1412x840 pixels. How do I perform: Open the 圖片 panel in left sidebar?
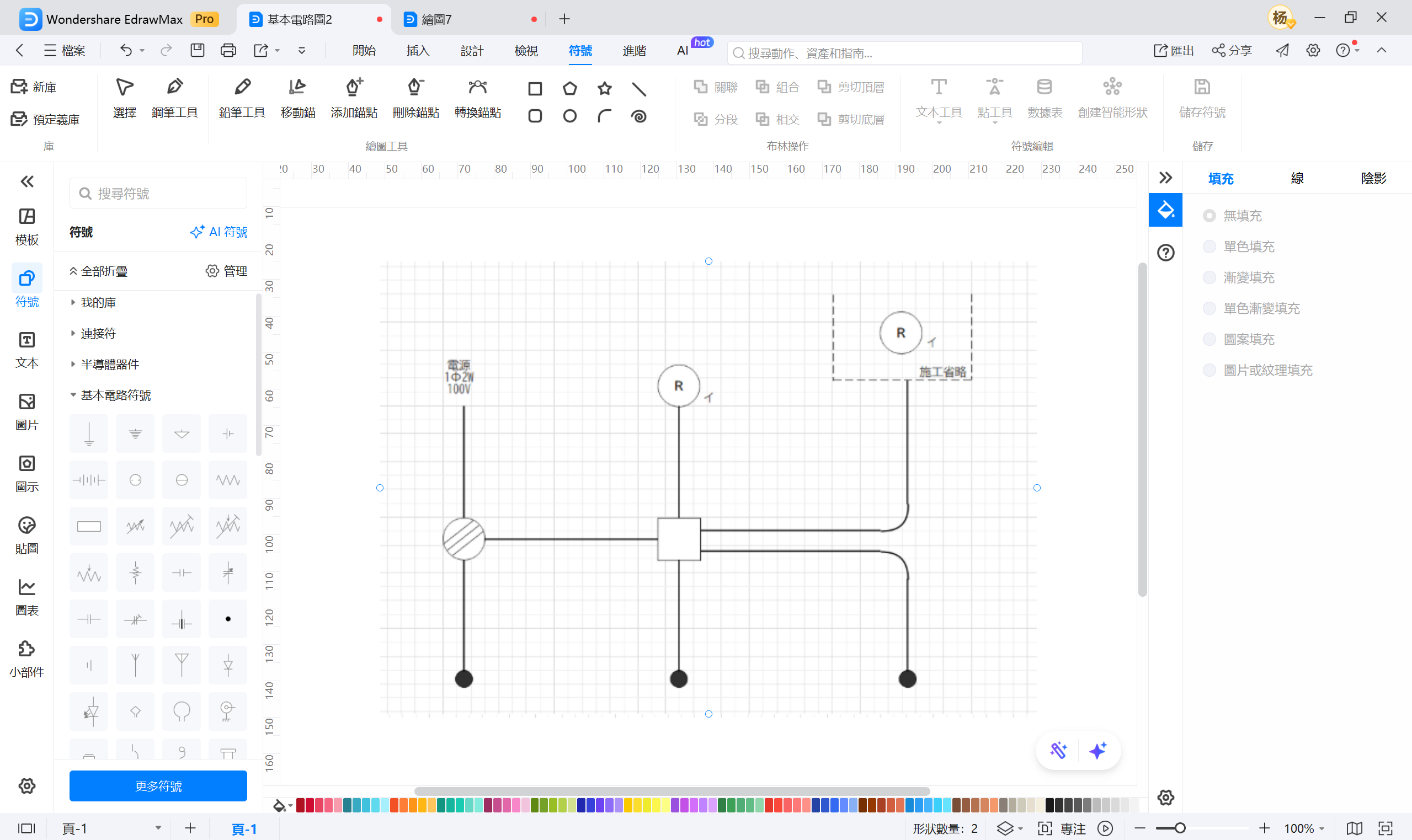point(26,411)
